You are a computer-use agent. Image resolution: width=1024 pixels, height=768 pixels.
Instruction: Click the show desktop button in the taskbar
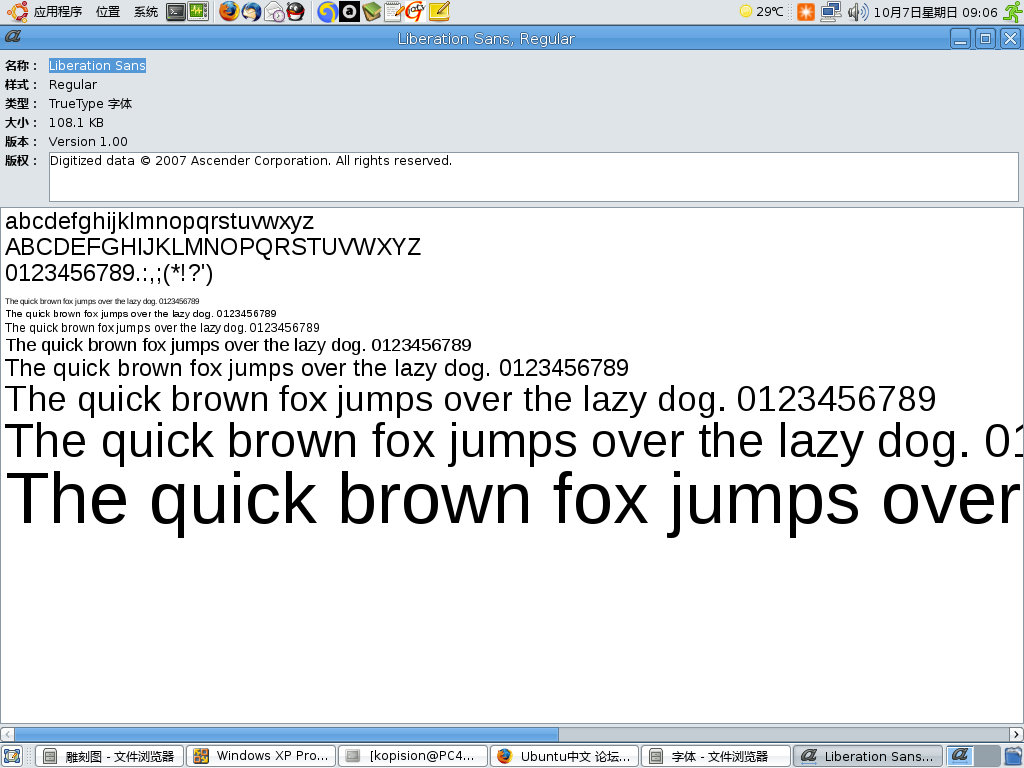tap(12, 756)
